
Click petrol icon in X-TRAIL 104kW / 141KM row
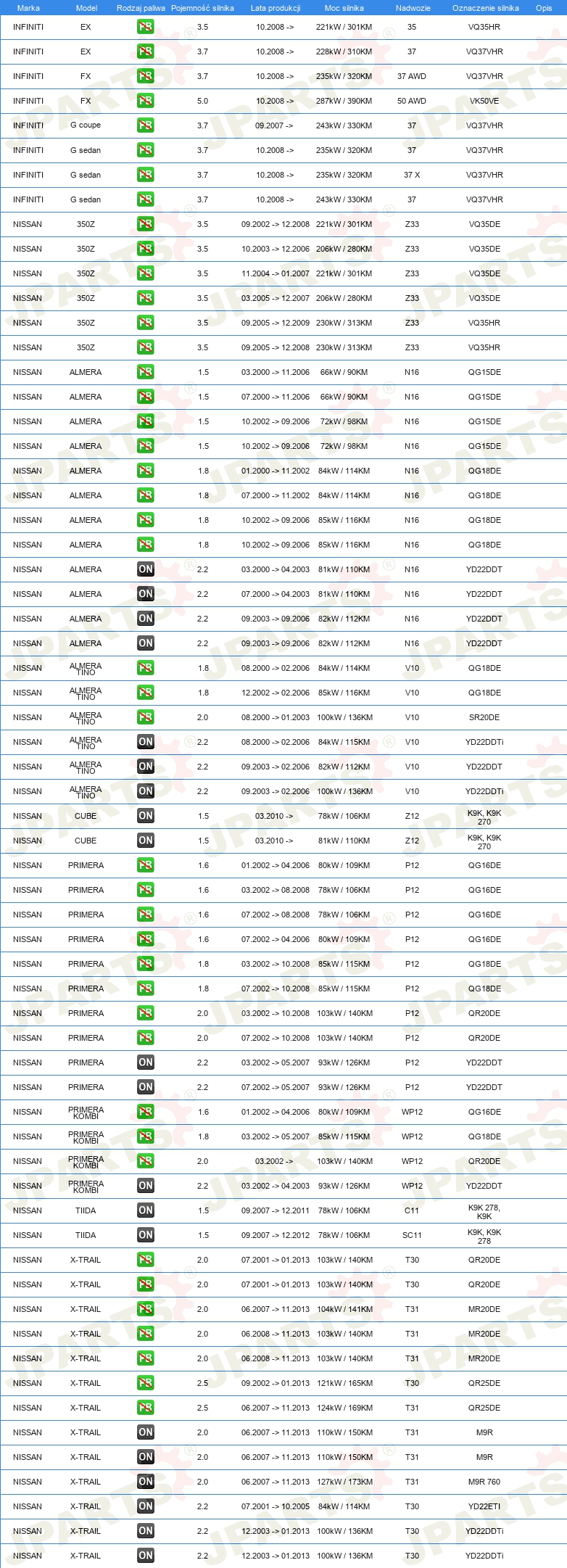146,1309
